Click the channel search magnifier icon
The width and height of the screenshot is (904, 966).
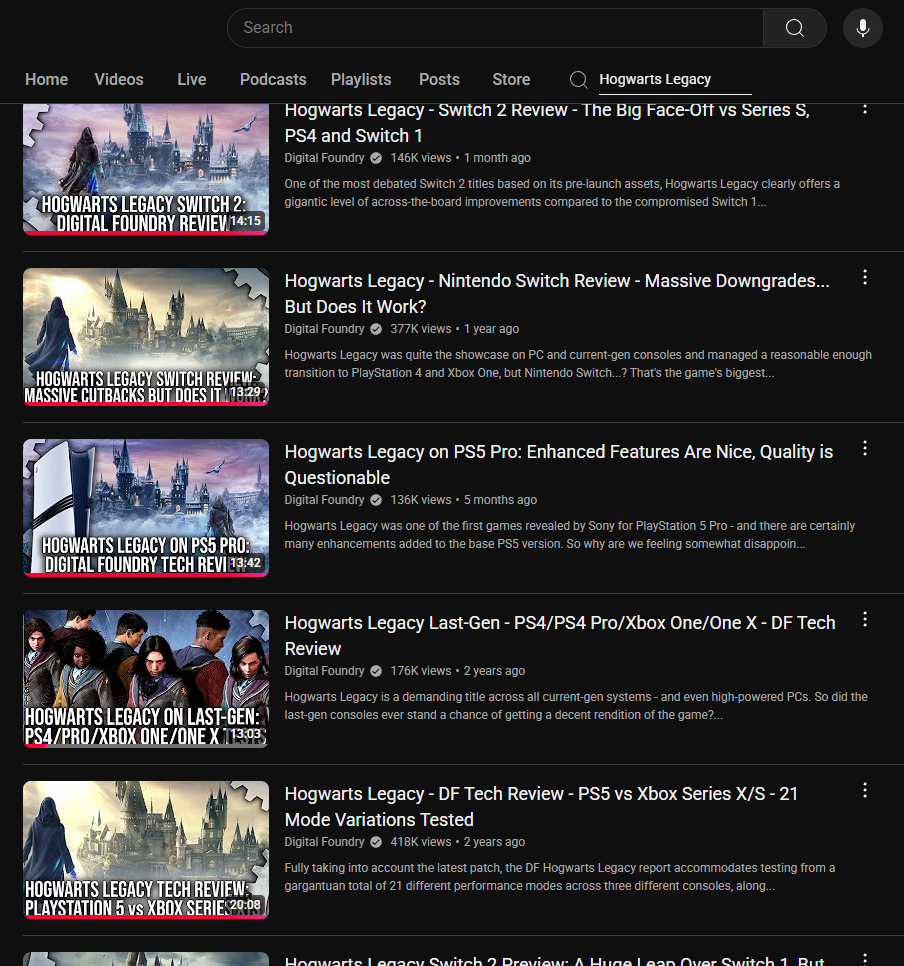point(579,79)
